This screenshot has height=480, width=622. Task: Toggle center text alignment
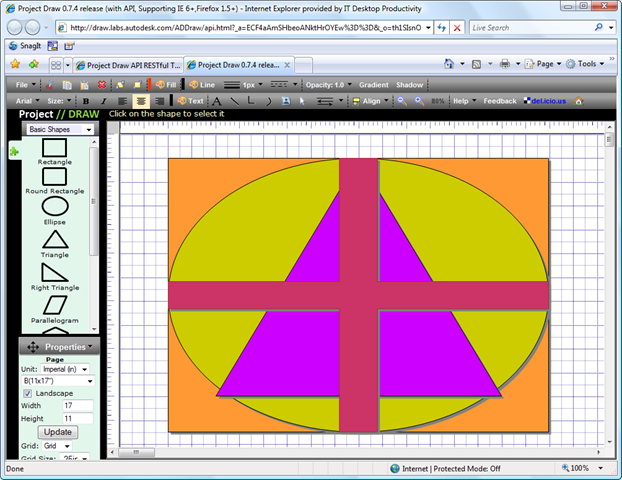coord(141,101)
